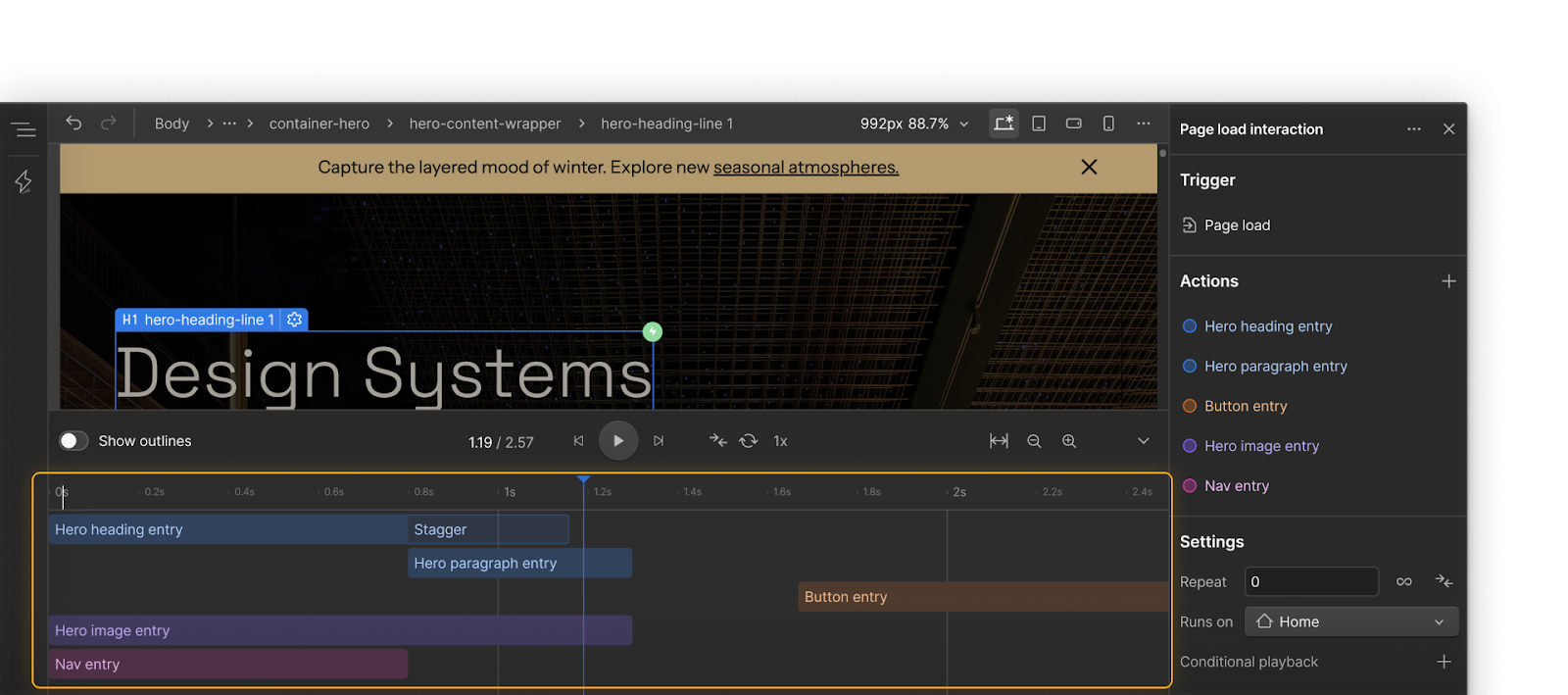Toggle loop playback icon
Viewport: 1568px width, 695px height.
pyautogui.click(x=749, y=441)
